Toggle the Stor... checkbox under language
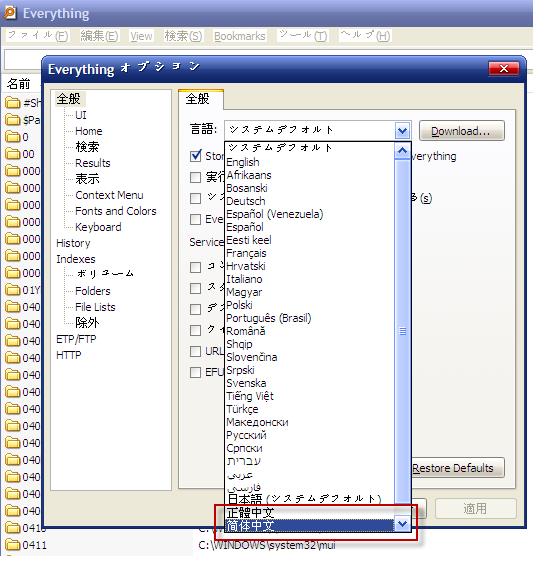548x567 pixels. coord(195,156)
